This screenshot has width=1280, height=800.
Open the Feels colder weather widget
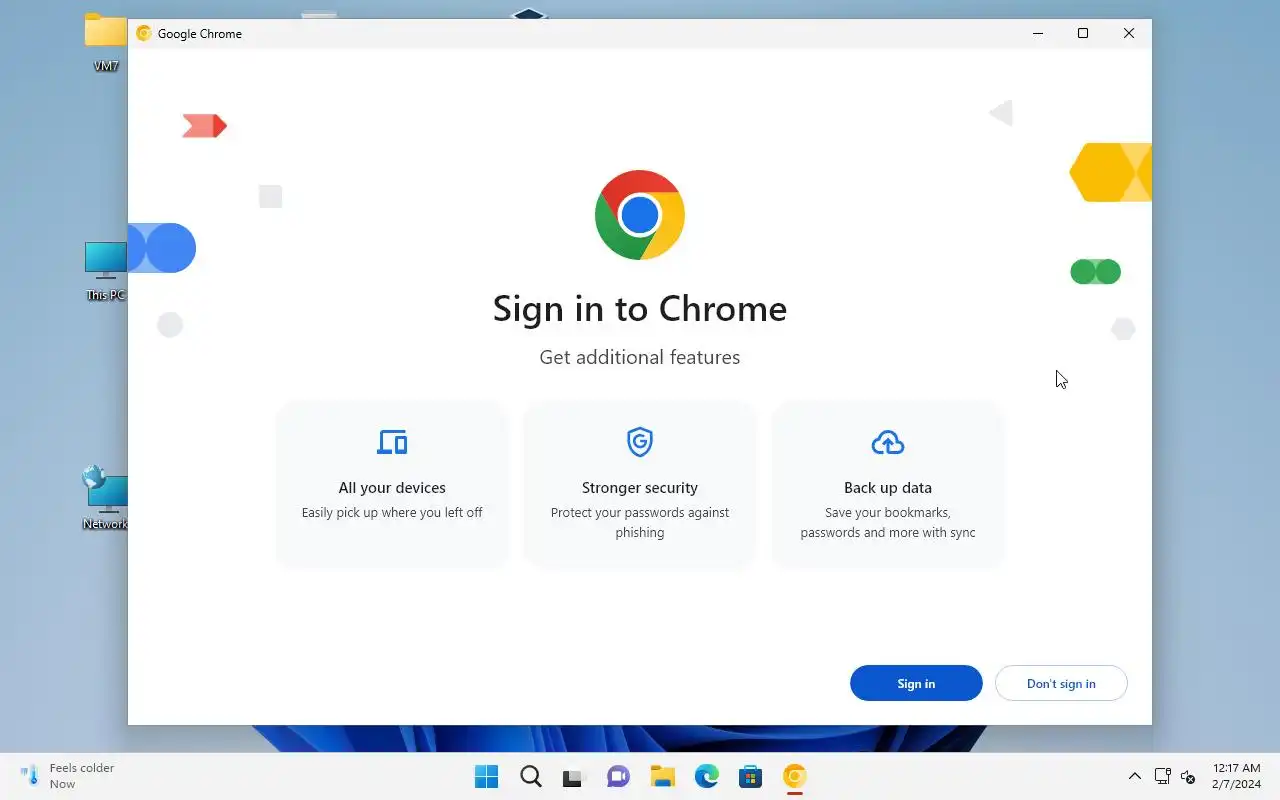click(68, 776)
